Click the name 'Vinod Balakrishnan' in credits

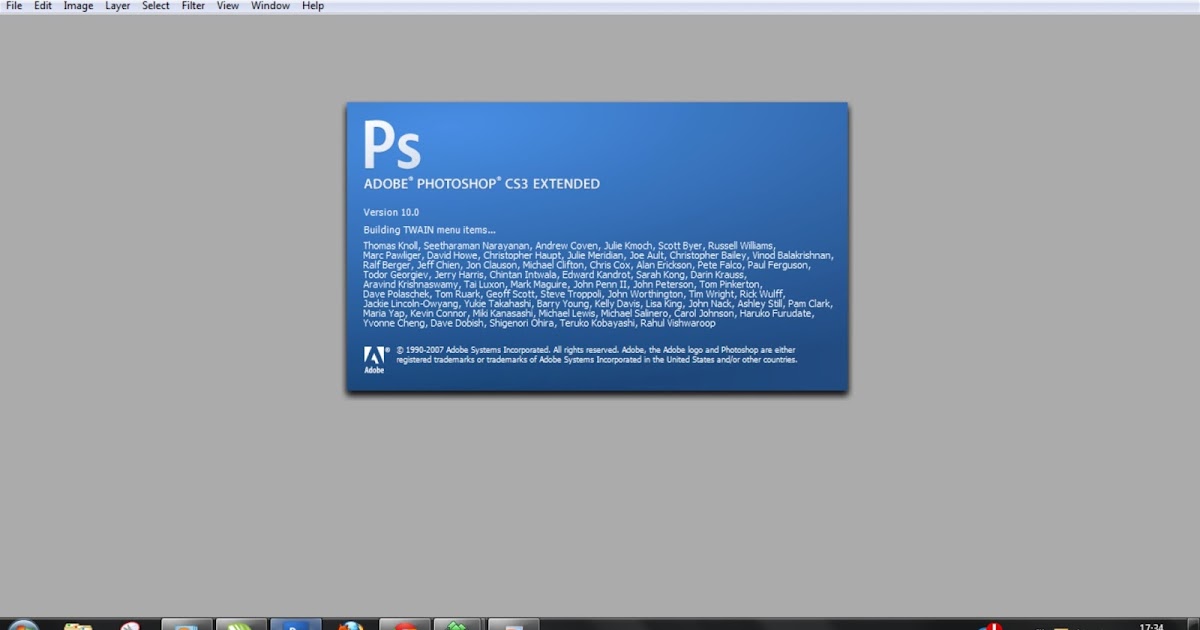[792, 256]
